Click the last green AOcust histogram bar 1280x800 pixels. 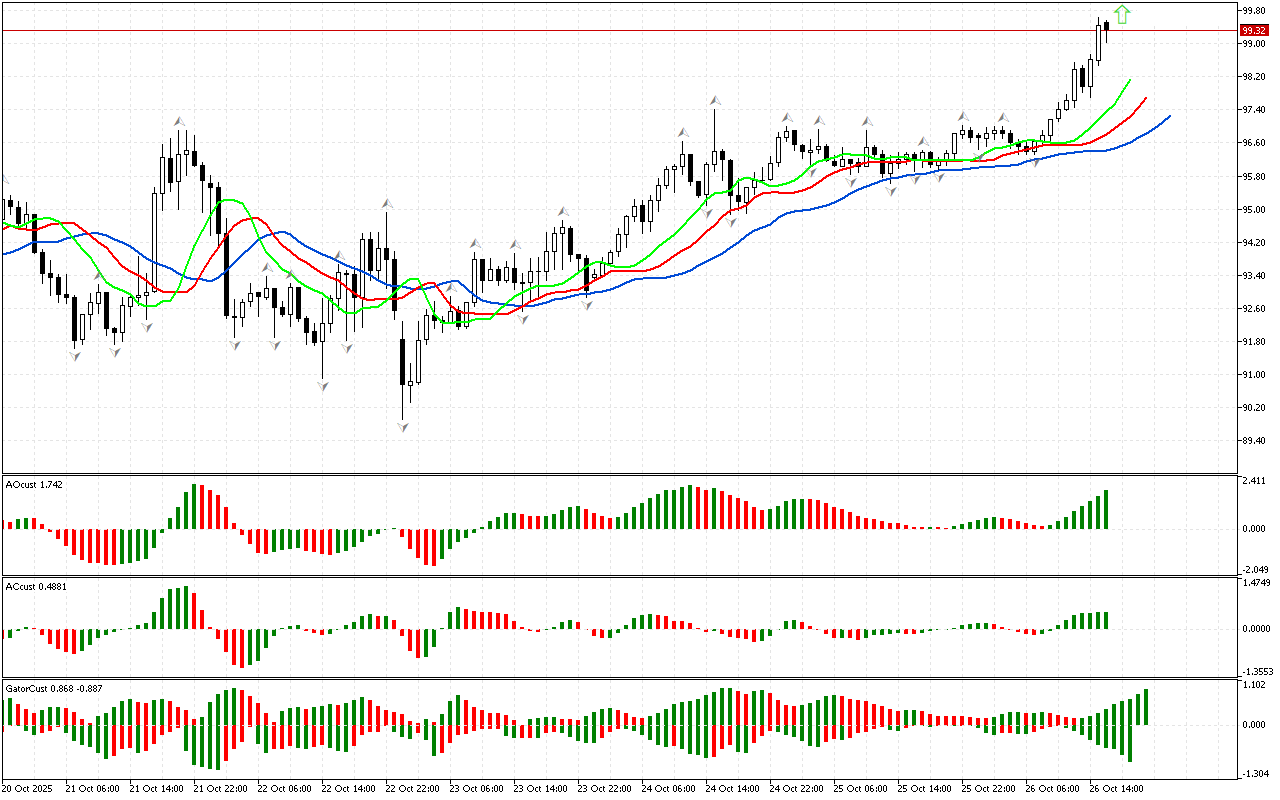(x=1106, y=510)
